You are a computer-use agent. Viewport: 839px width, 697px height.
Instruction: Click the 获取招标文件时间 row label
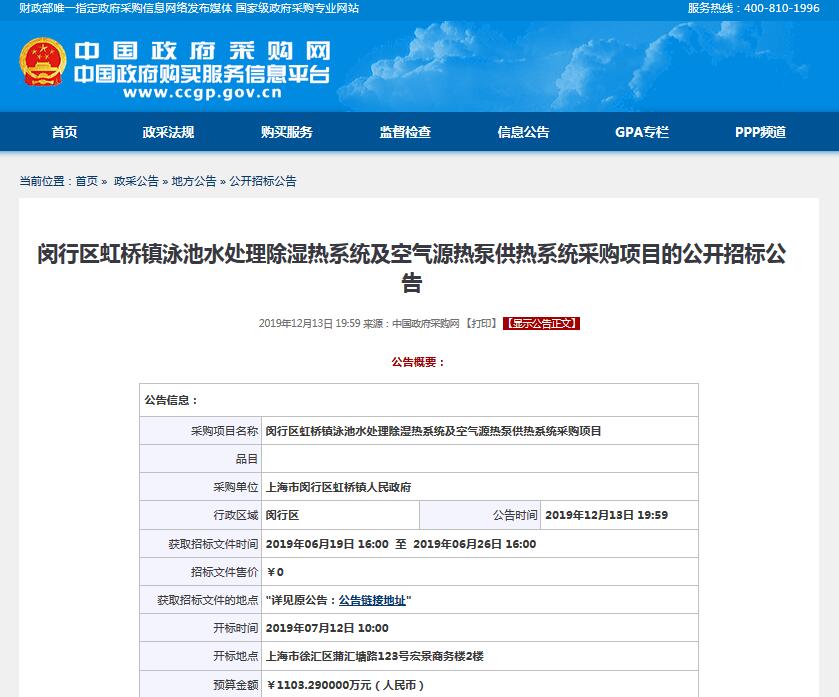click(x=213, y=544)
